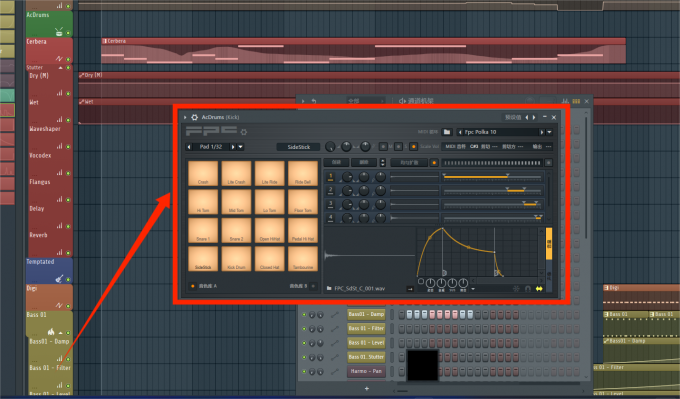
Task: Click the FPC logo options gear icon
Action: click(x=244, y=132)
